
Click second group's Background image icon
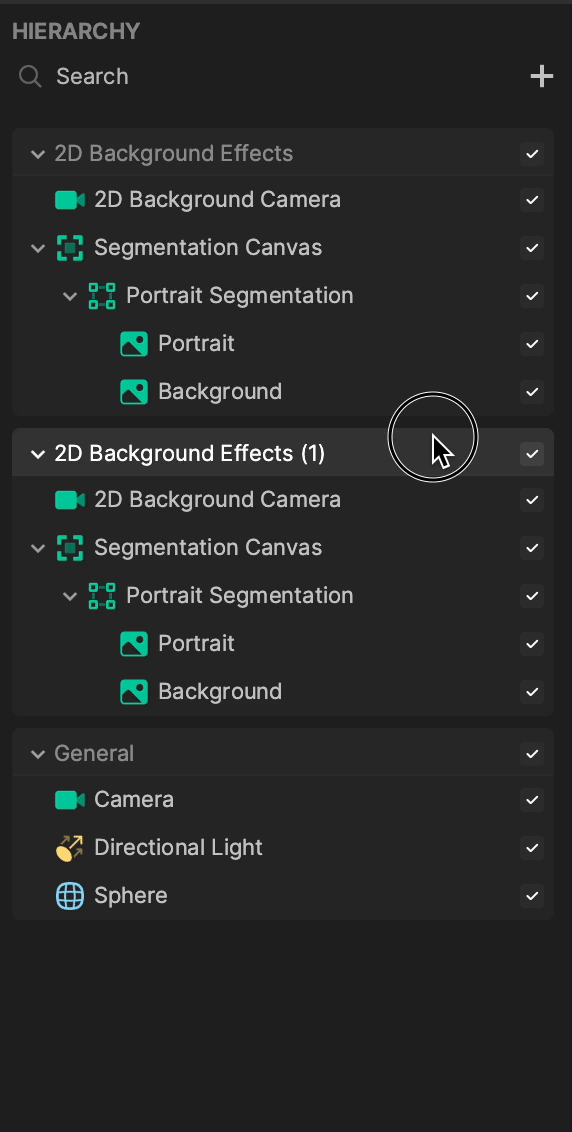pos(134,692)
